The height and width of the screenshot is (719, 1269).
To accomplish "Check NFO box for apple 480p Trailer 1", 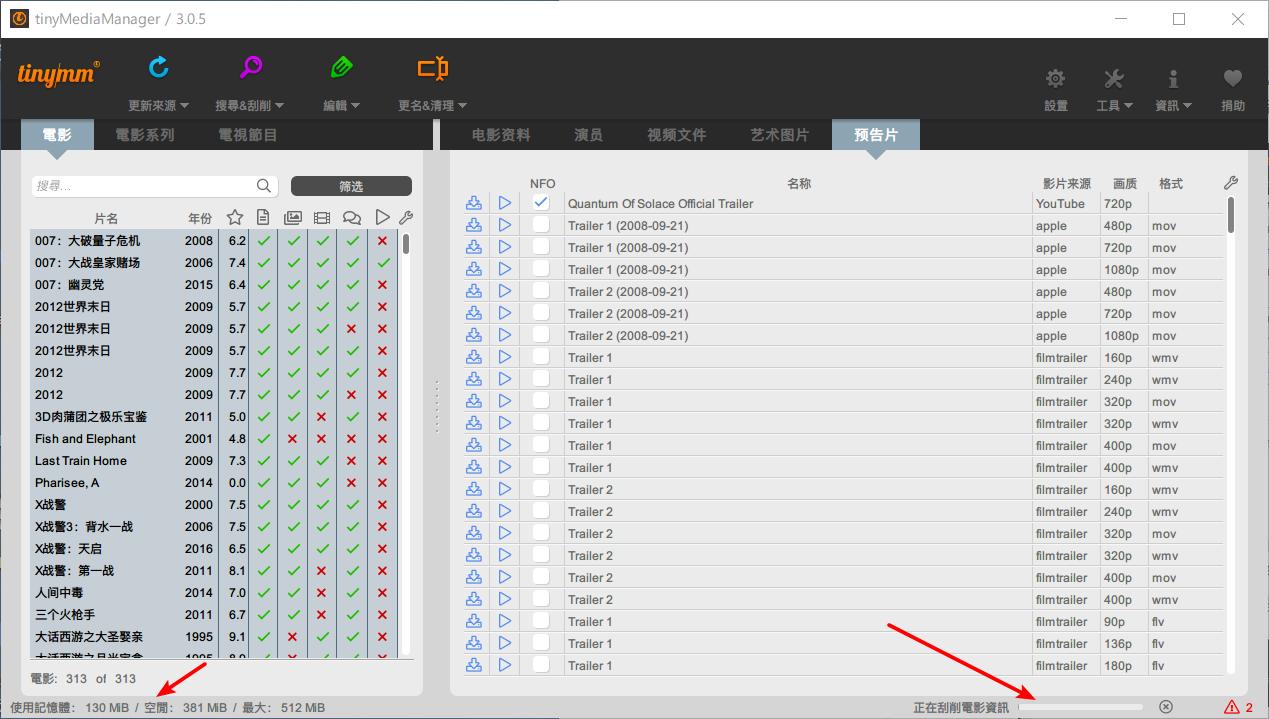I will 541,225.
